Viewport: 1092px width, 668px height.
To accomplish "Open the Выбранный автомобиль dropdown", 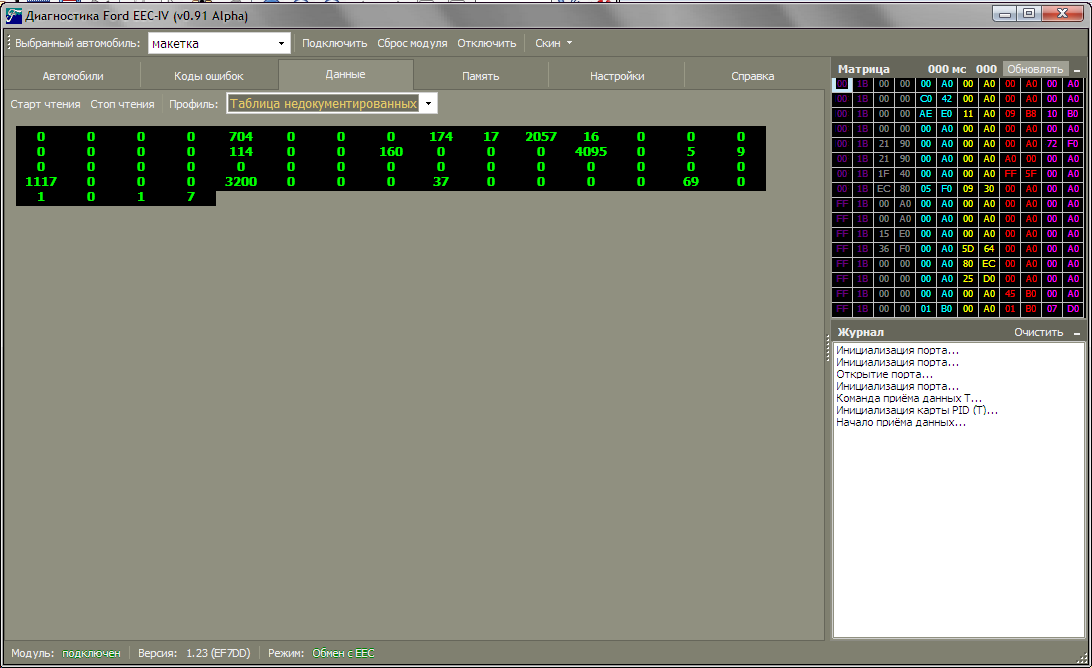I will pos(282,43).
